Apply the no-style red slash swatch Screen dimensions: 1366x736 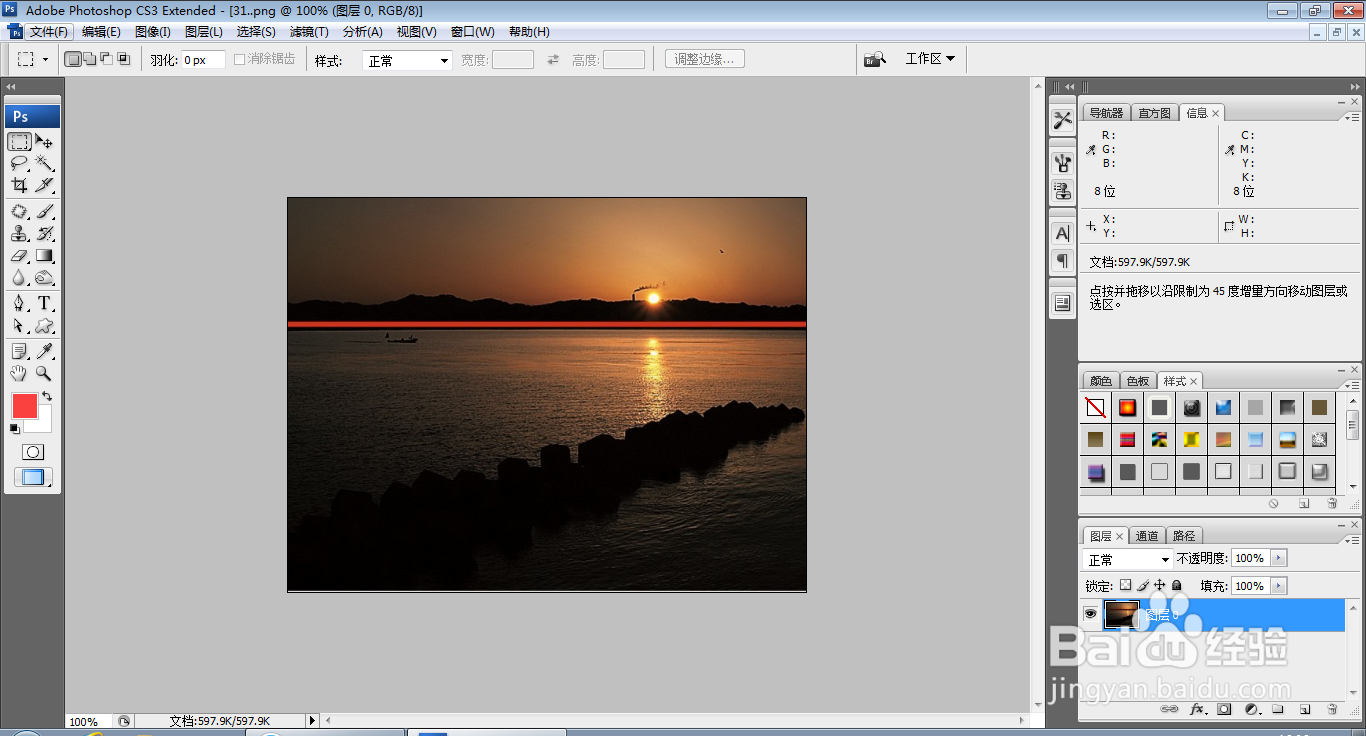[x=1095, y=407]
